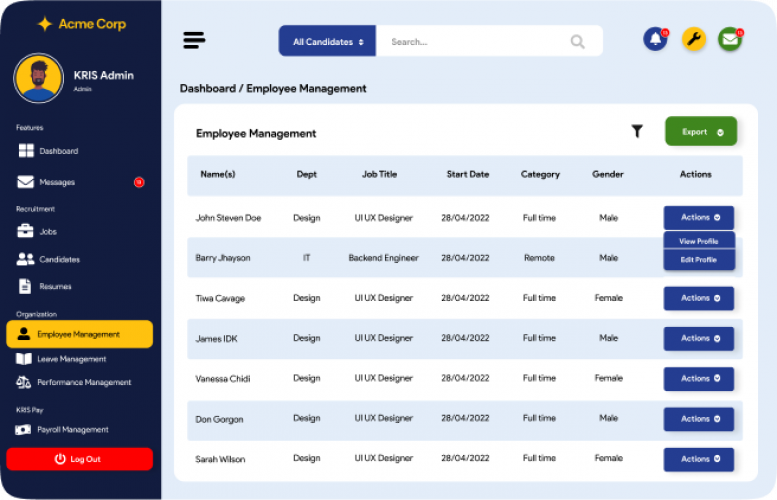Click the Dept column header

[x=306, y=174]
